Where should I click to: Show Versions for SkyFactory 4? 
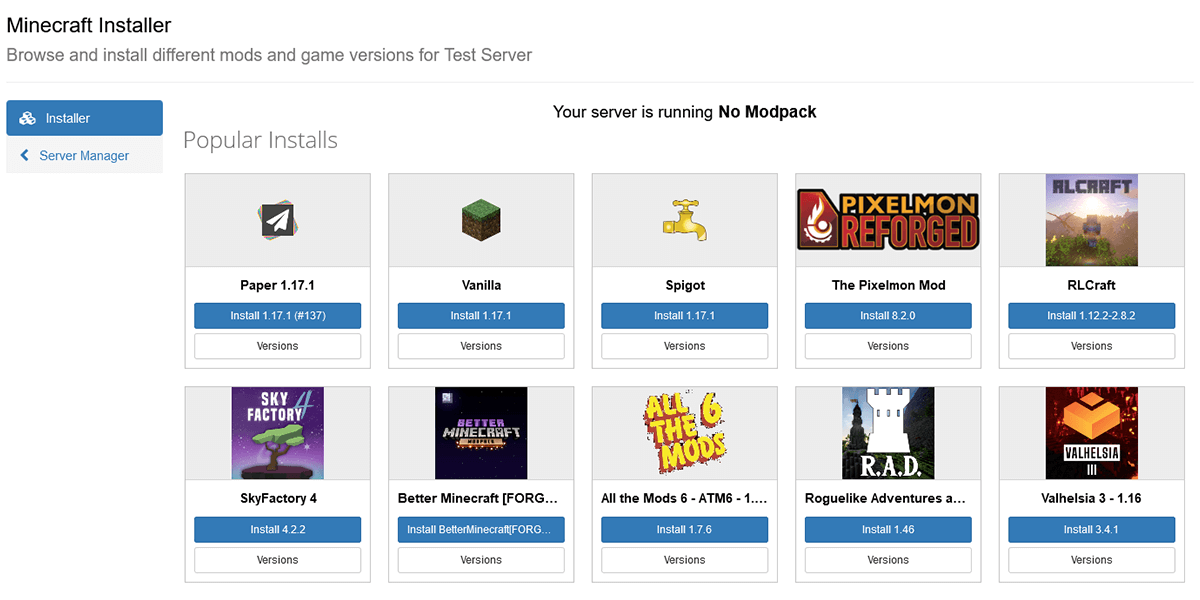[278, 560]
